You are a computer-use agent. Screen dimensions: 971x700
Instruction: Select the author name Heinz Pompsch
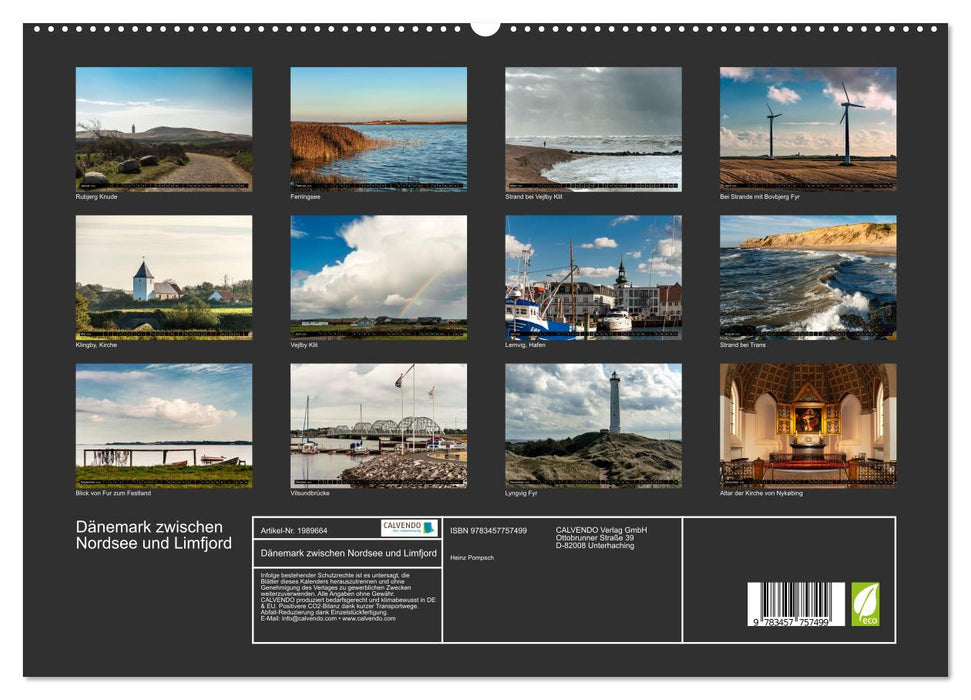[x=474, y=558]
